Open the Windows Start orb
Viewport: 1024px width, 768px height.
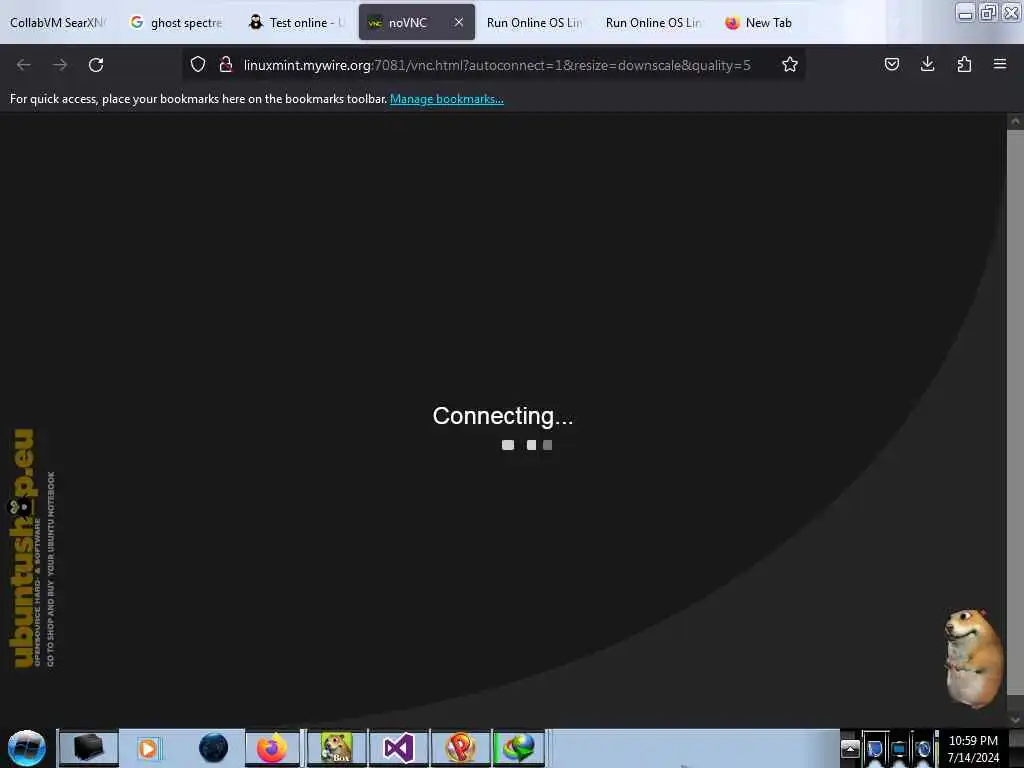[x=27, y=748]
